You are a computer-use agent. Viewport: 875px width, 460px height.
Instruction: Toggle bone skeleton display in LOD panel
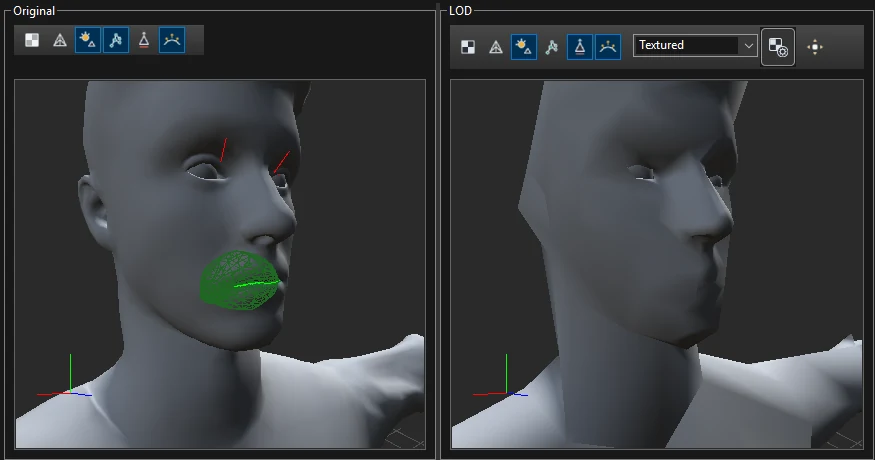coord(552,47)
